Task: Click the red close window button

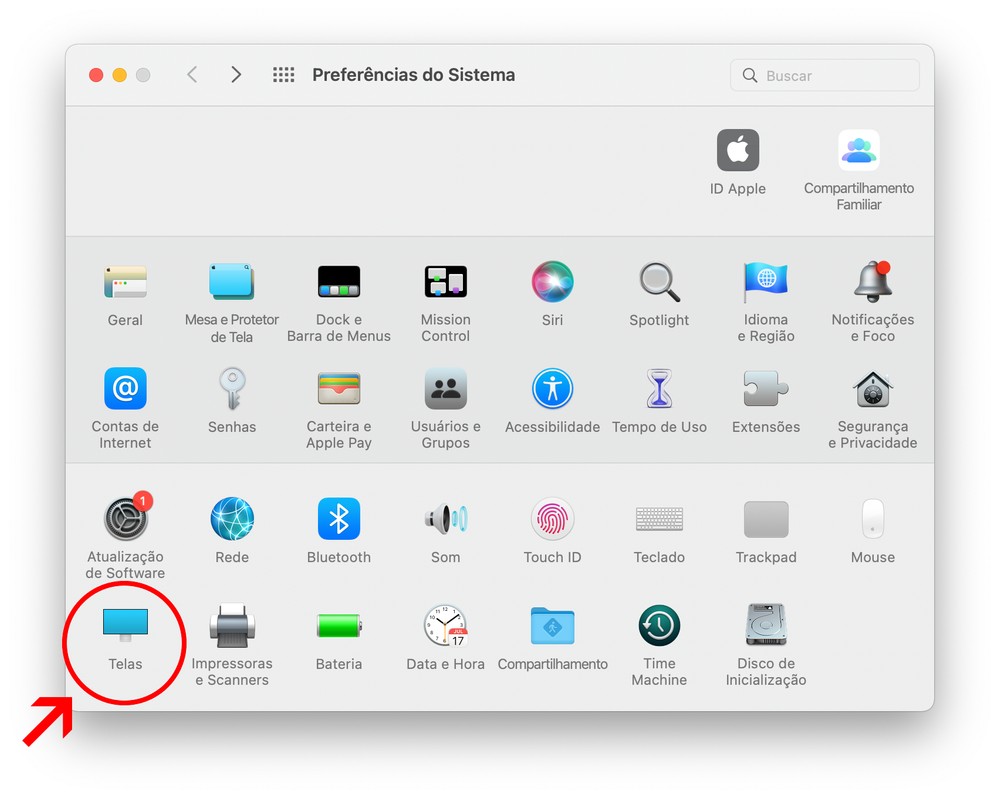Action: tap(96, 75)
